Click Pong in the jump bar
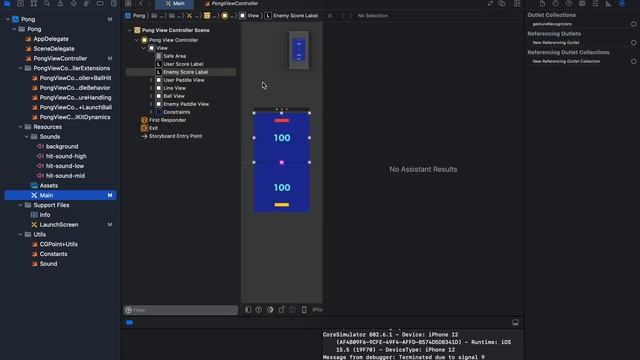 (x=135, y=16)
